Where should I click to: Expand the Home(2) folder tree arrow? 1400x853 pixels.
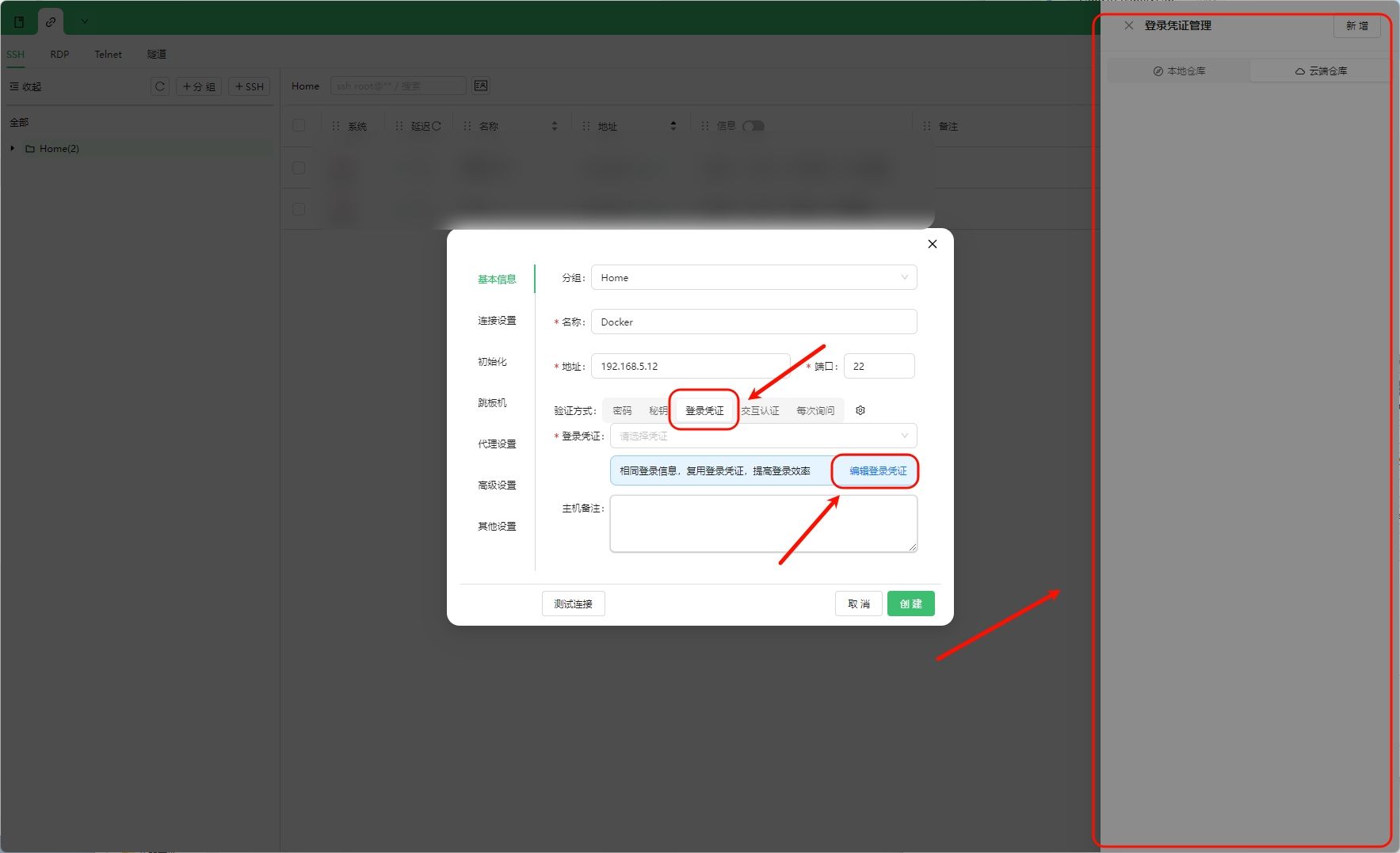(x=13, y=148)
